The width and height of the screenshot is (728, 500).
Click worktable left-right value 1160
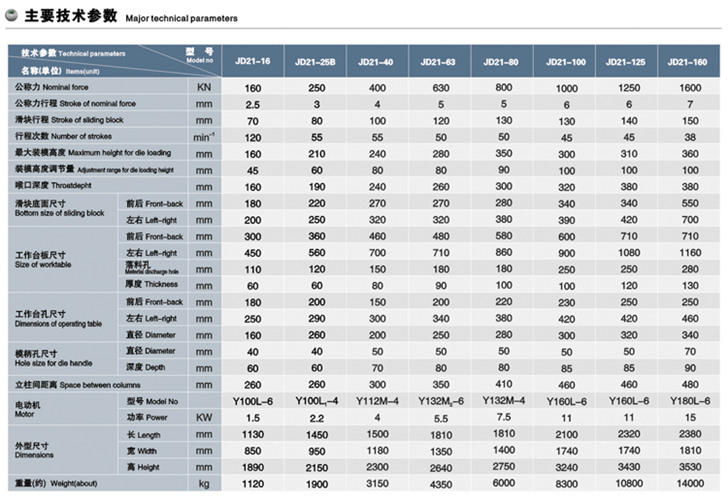(x=690, y=253)
